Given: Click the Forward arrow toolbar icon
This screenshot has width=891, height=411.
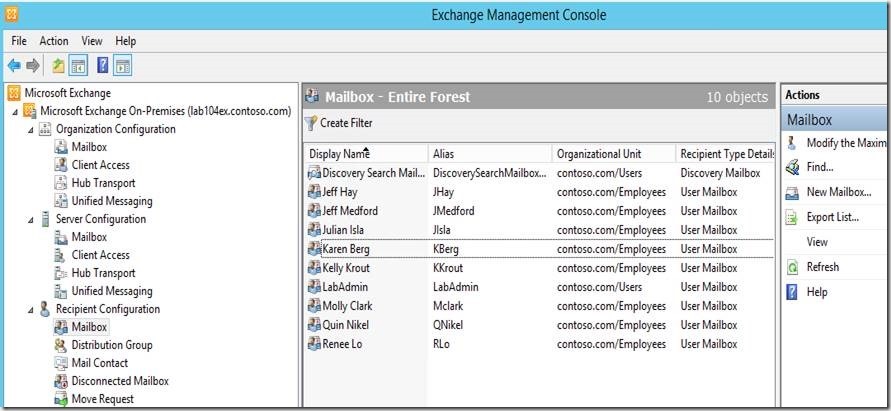Looking at the screenshot, I should click(x=33, y=66).
